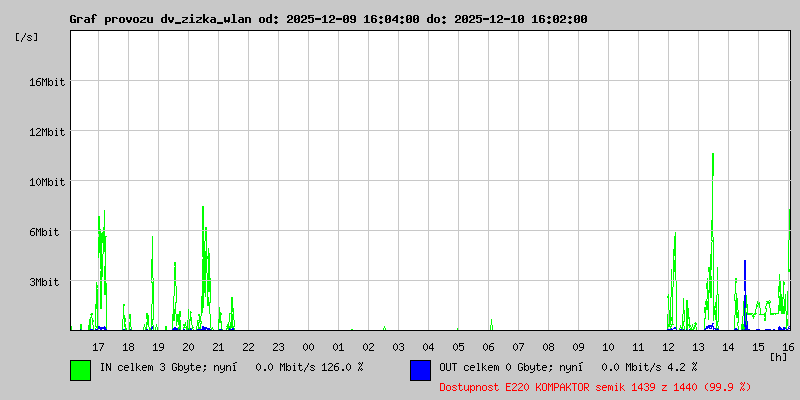
Task: Click the '22' hour label on x-axis
Action: 248,347
